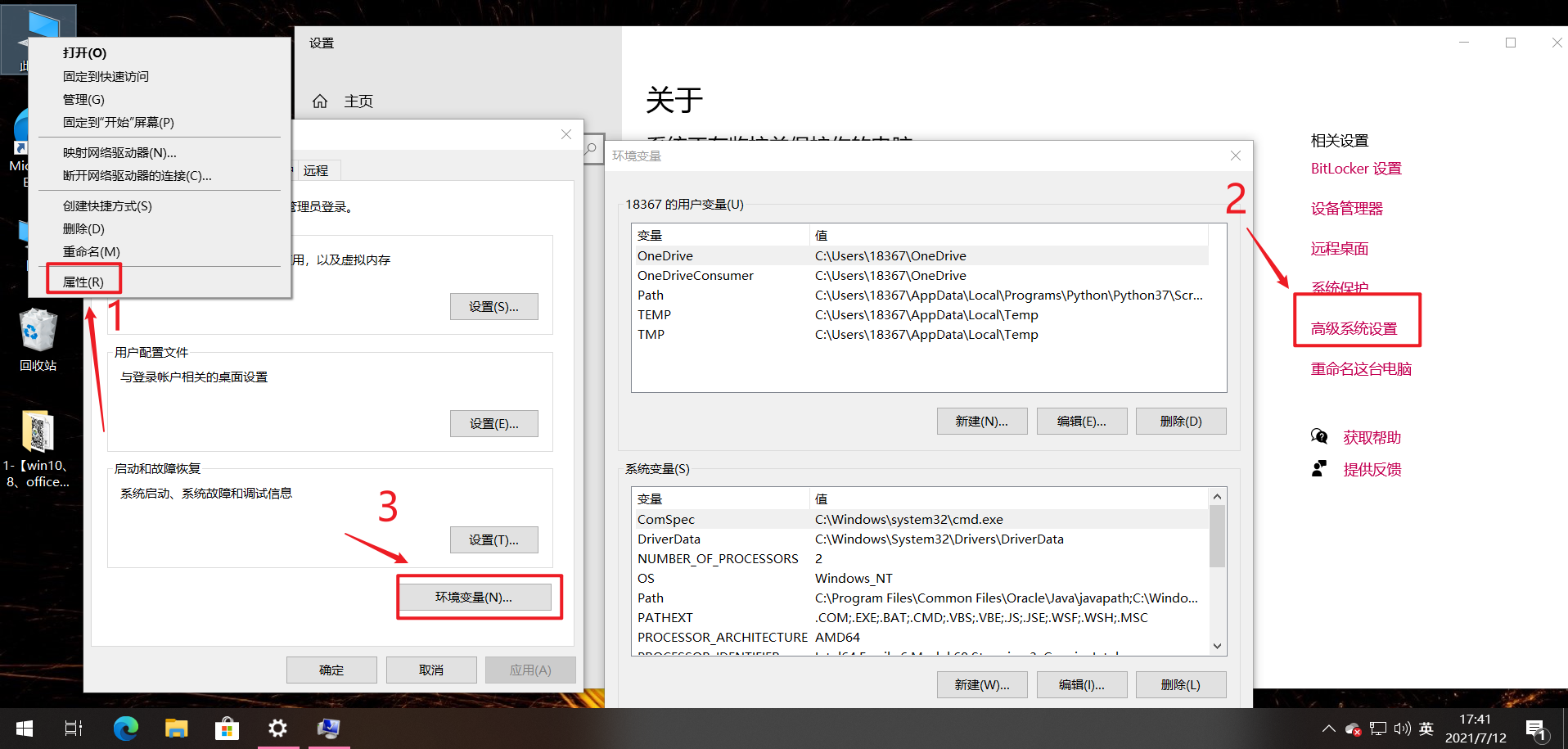Viewport: 1568px width, 749px height.
Task: Select the user variable TEMP row
Action: 921,314
